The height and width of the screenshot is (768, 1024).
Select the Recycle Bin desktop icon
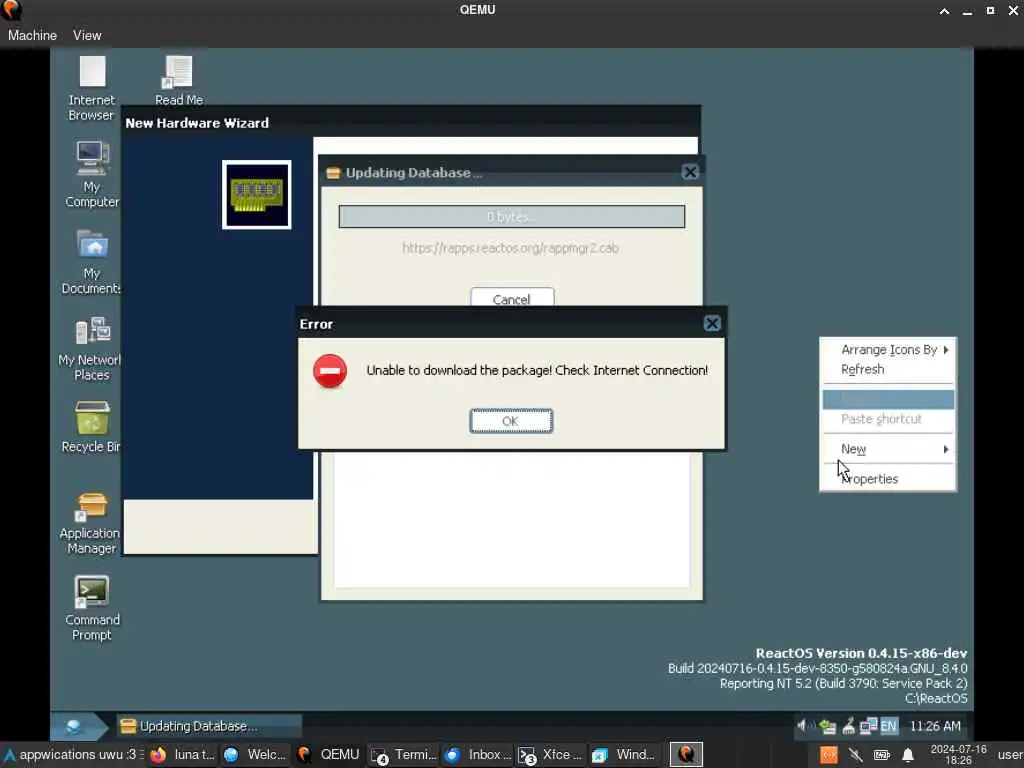click(91, 426)
